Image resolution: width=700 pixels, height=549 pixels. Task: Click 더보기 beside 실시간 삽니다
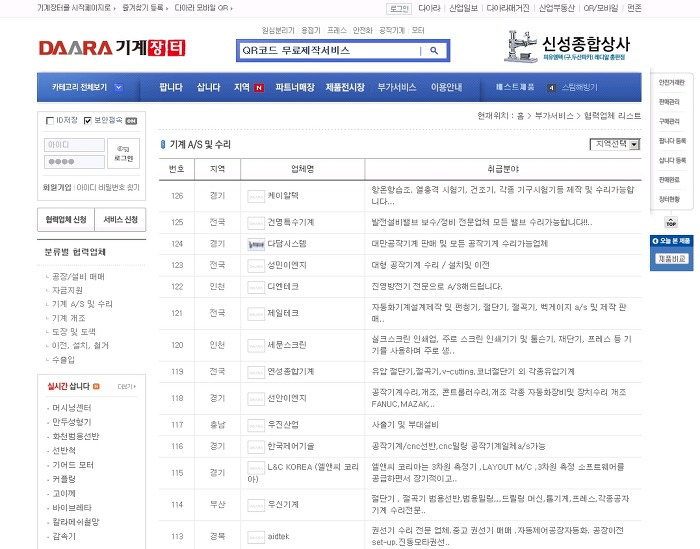point(126,387)
